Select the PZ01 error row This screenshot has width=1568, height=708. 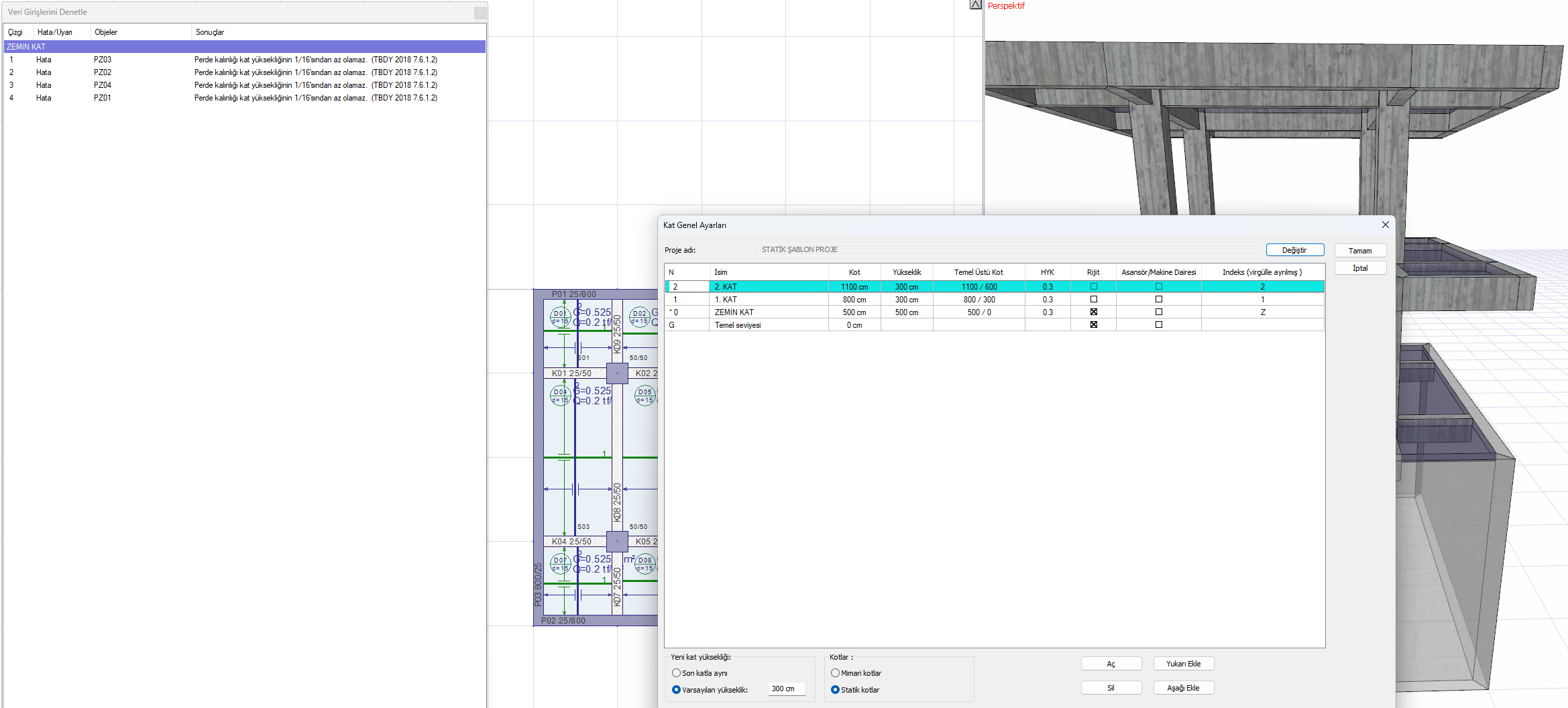pos(245,98)
